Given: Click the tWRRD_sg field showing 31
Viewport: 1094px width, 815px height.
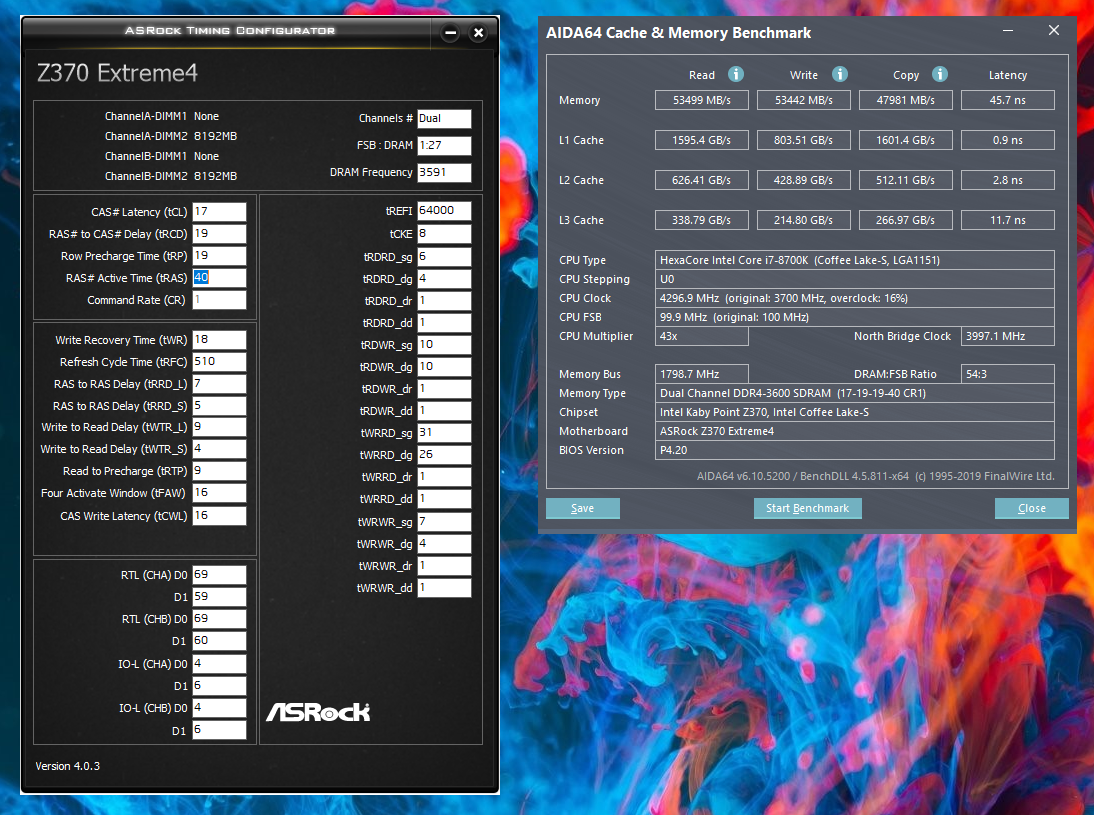Looking at the screenshot, I should (444, 433).
